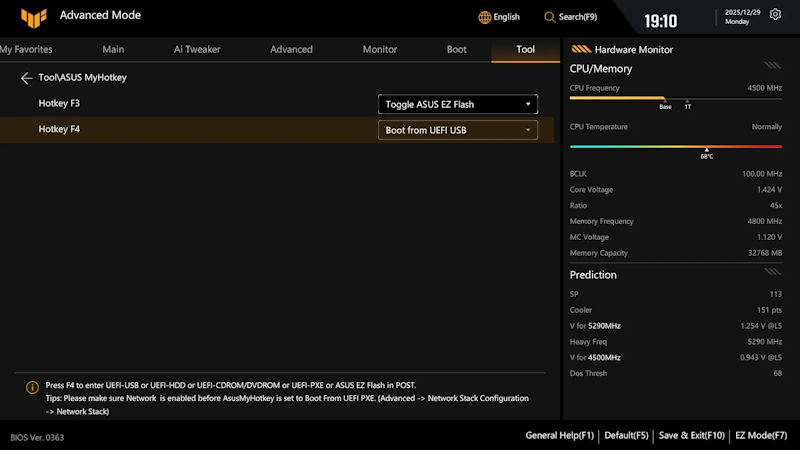
Task: Open the Ai Tweaker tab
Action: coord(197,49)
